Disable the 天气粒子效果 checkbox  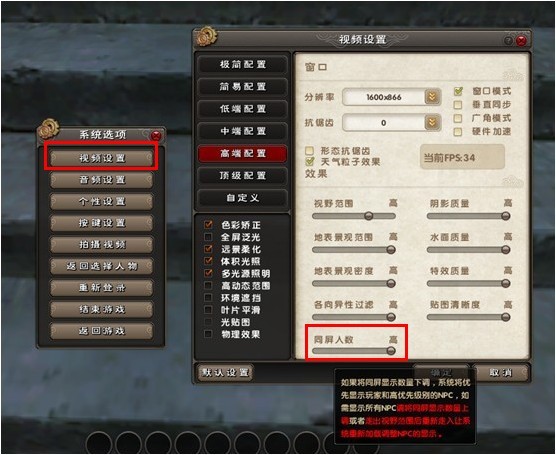tap(310, 162)
